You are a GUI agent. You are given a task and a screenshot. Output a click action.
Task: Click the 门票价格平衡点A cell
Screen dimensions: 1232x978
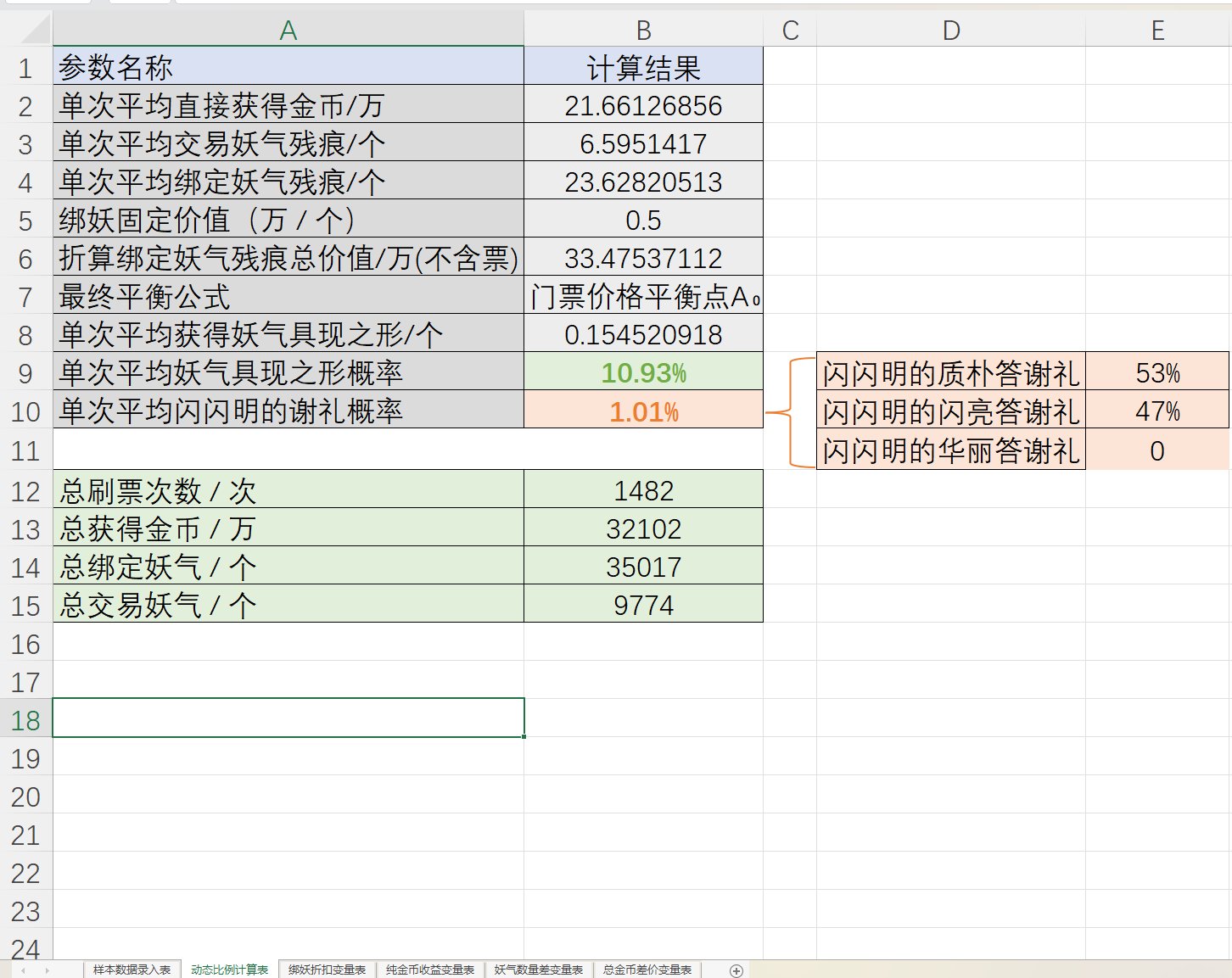[643, 295]
